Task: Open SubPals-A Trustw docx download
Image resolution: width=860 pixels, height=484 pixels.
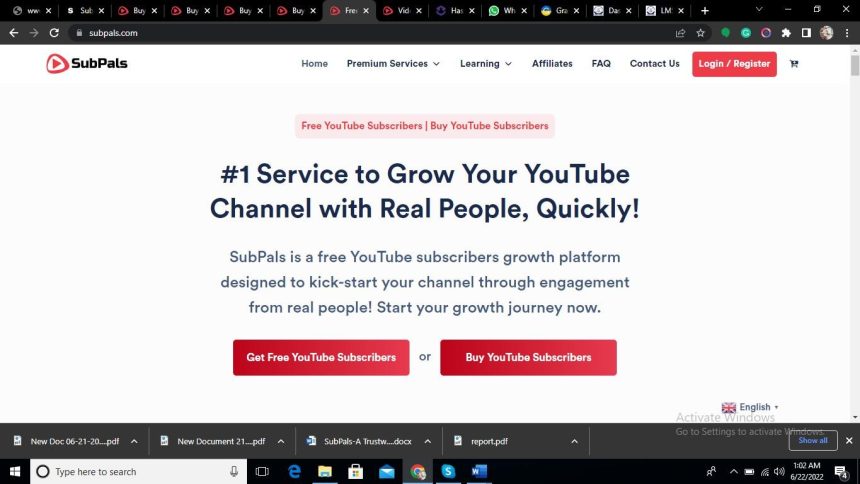Action: (367, 441)
